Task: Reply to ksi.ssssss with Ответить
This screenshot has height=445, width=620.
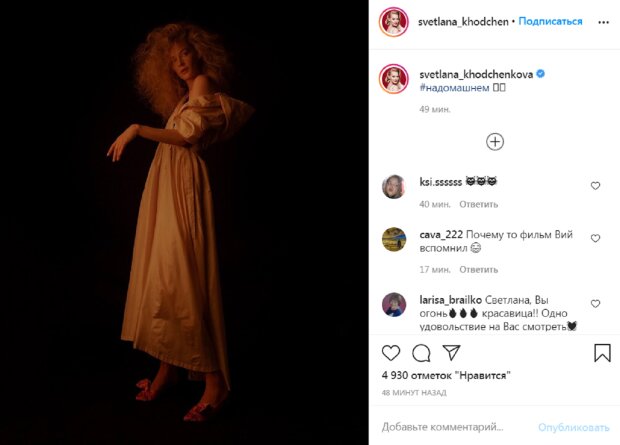Action: click(478, 204)
